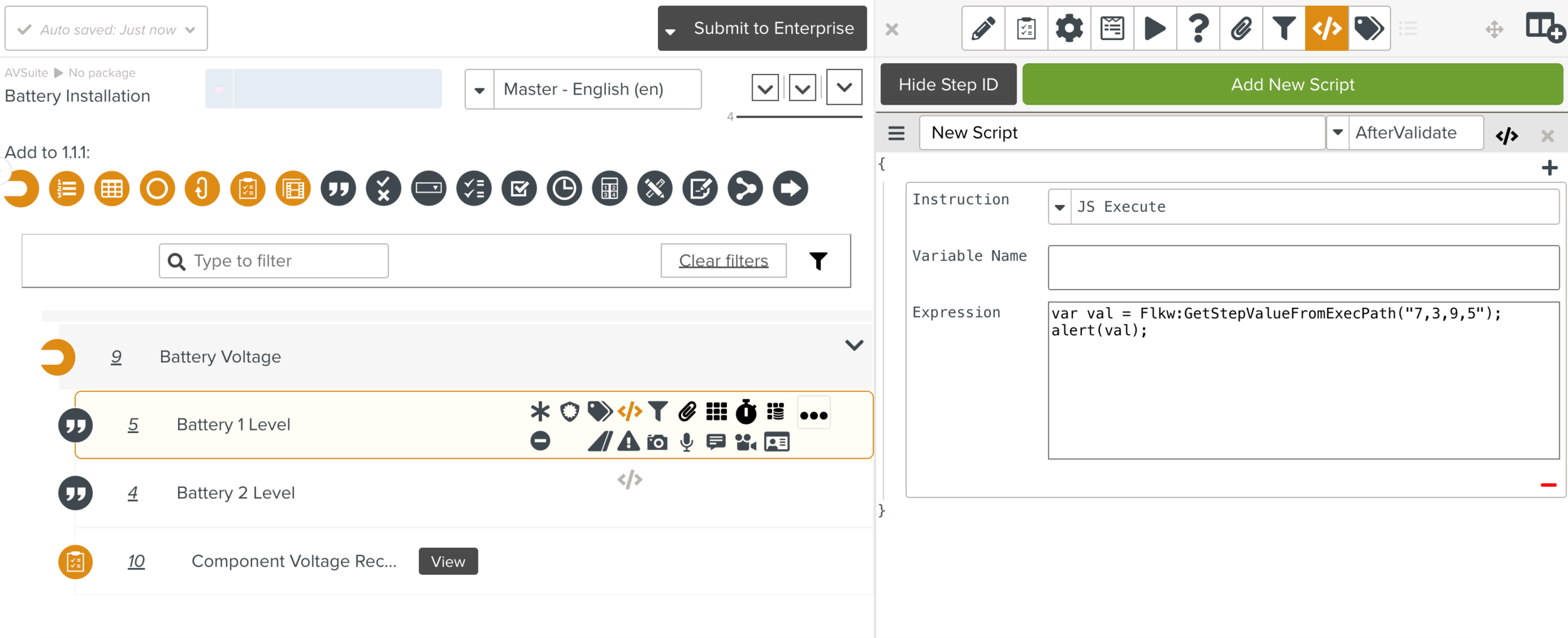Open the filter tab in top toolbar
This screenshot has height=638, width=1568.
1283,29
